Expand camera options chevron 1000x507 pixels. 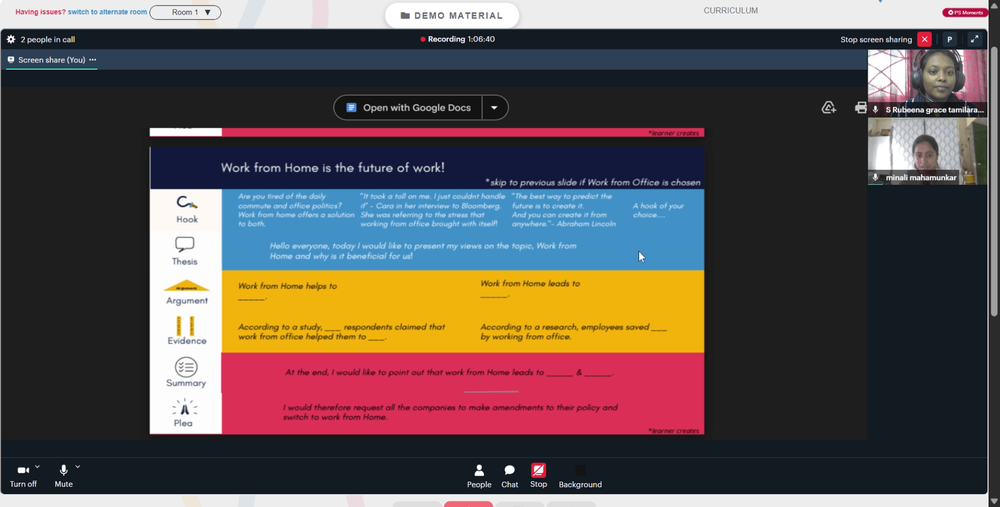pyautogui.click(x=37, y=467)
